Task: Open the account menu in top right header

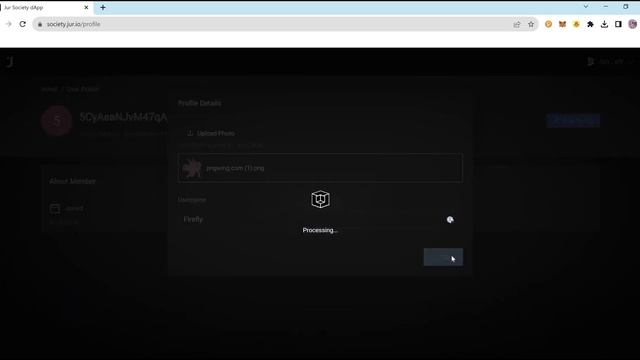Action: (x=610, y=62)
